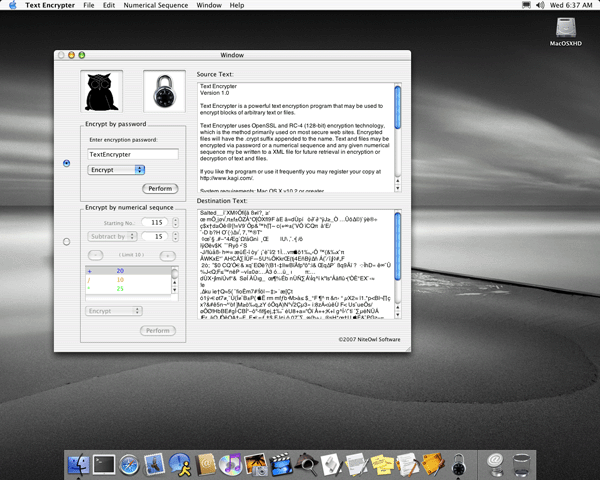Screen dimensions: 600x480
Task: Click the sequence list scrollbar thumb
Action: point(174,274)
